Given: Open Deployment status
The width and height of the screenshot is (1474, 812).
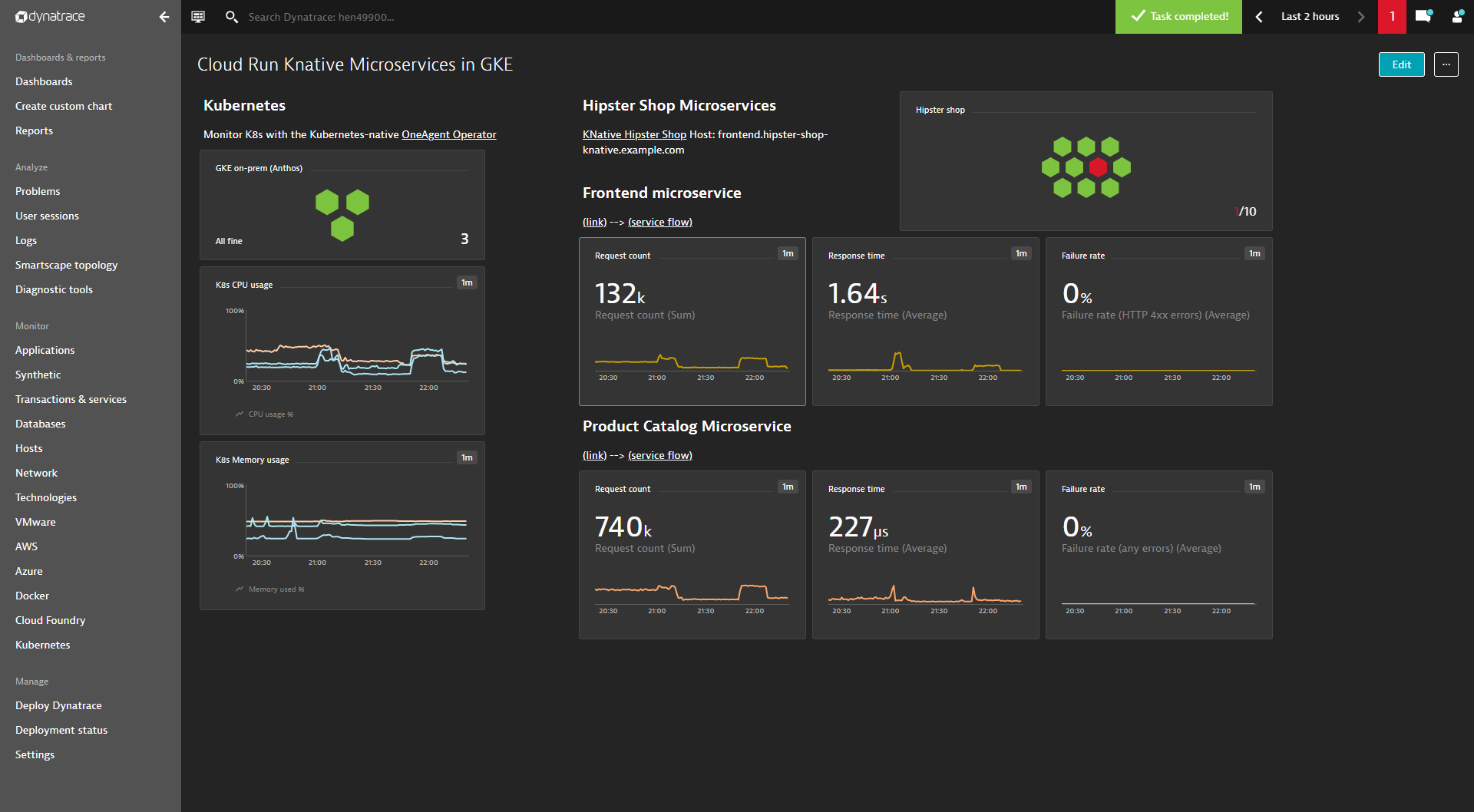Looking at the screenshot, I should pos(61,730).
